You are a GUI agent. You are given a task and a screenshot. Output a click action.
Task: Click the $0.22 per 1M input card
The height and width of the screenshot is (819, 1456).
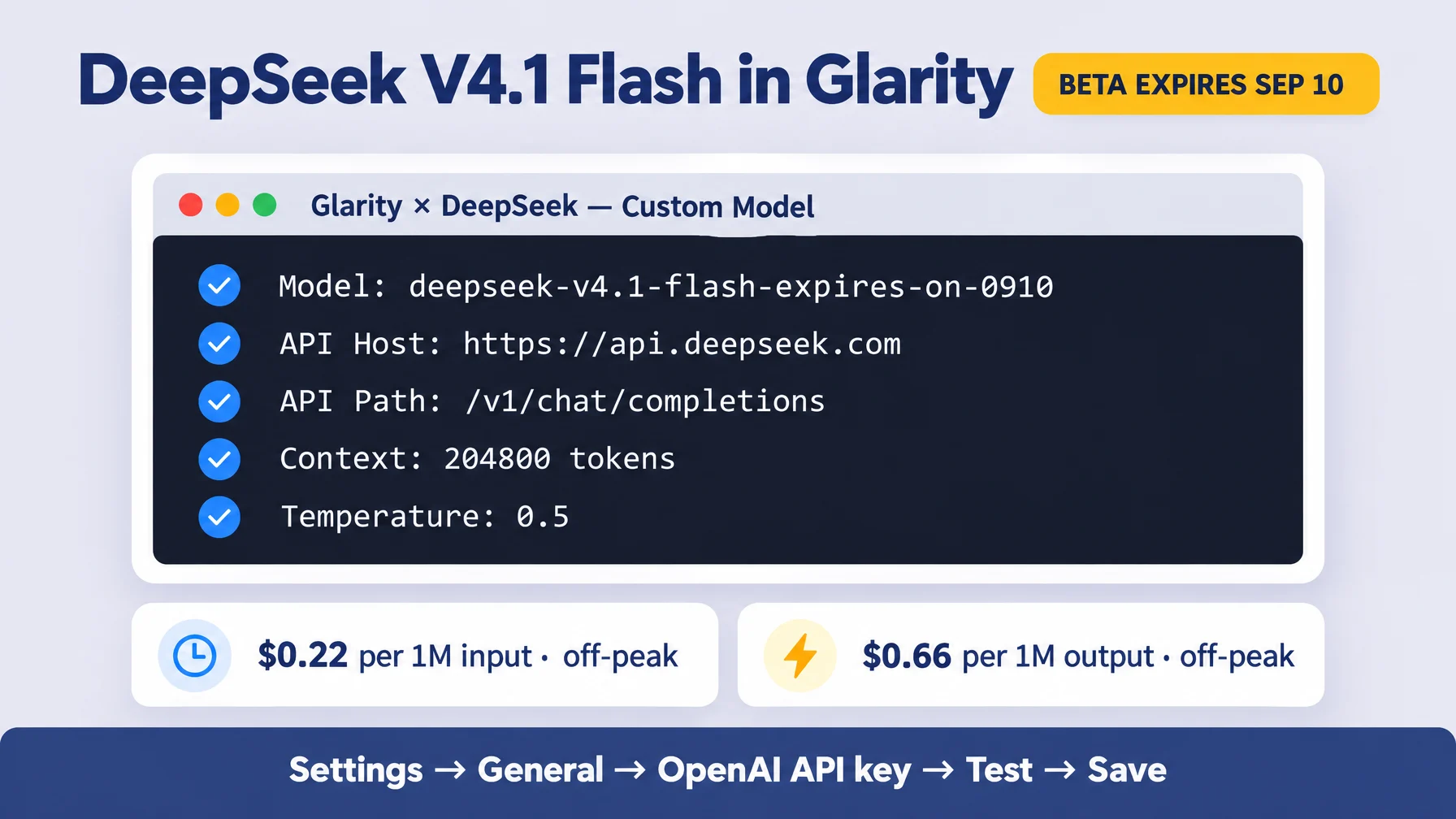(x=425, y=655)
